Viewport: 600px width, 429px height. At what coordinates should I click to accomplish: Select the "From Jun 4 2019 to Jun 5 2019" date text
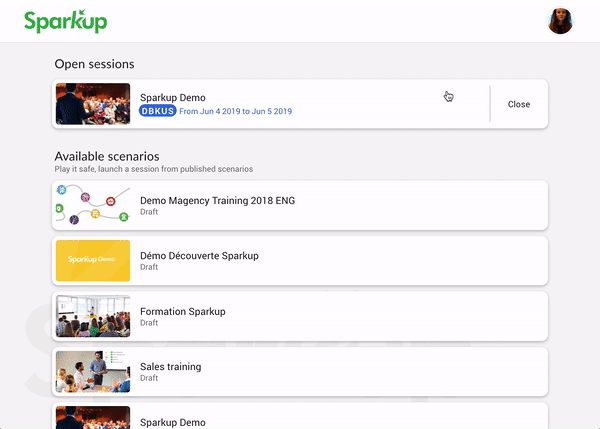236,111
